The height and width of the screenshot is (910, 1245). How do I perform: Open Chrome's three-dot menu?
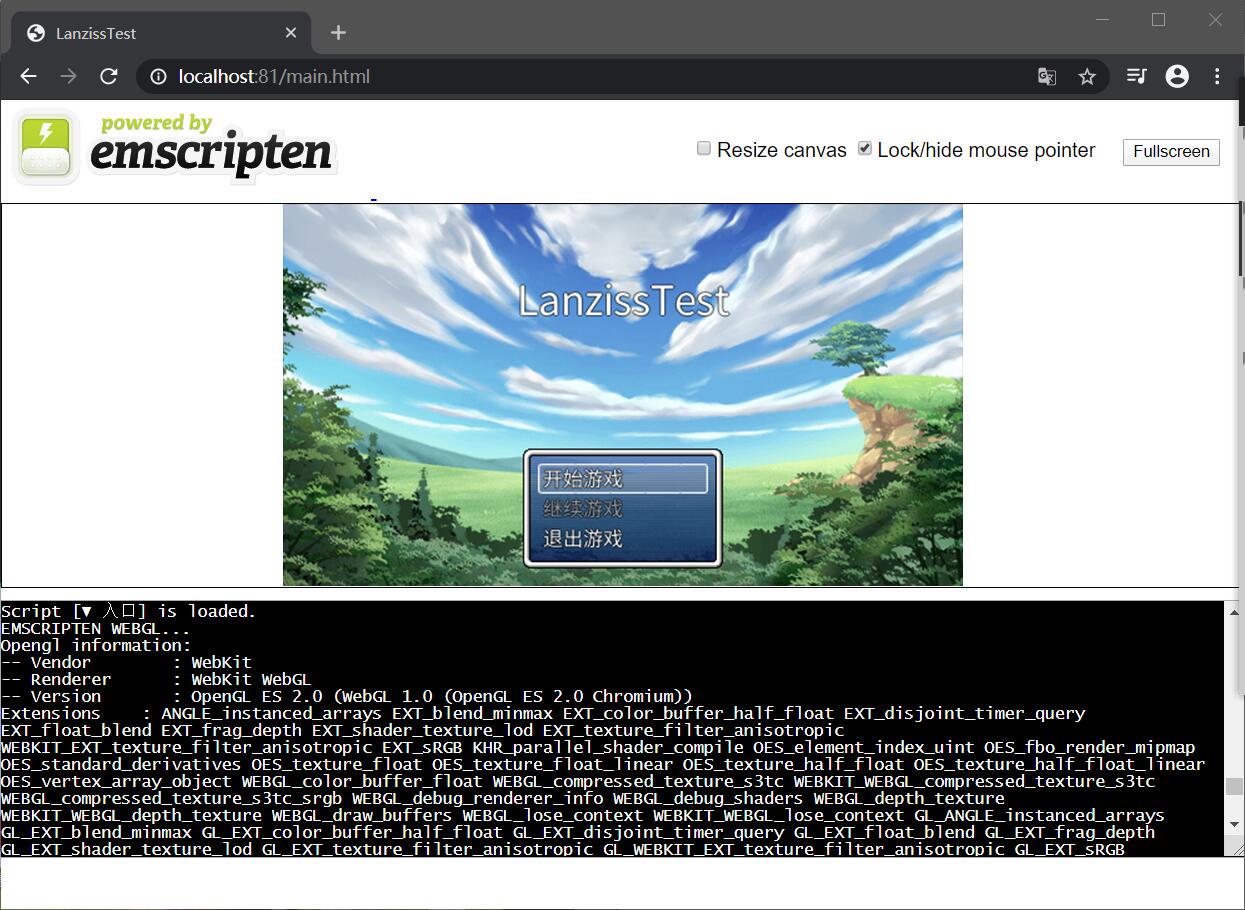(x=1217, y=76)
